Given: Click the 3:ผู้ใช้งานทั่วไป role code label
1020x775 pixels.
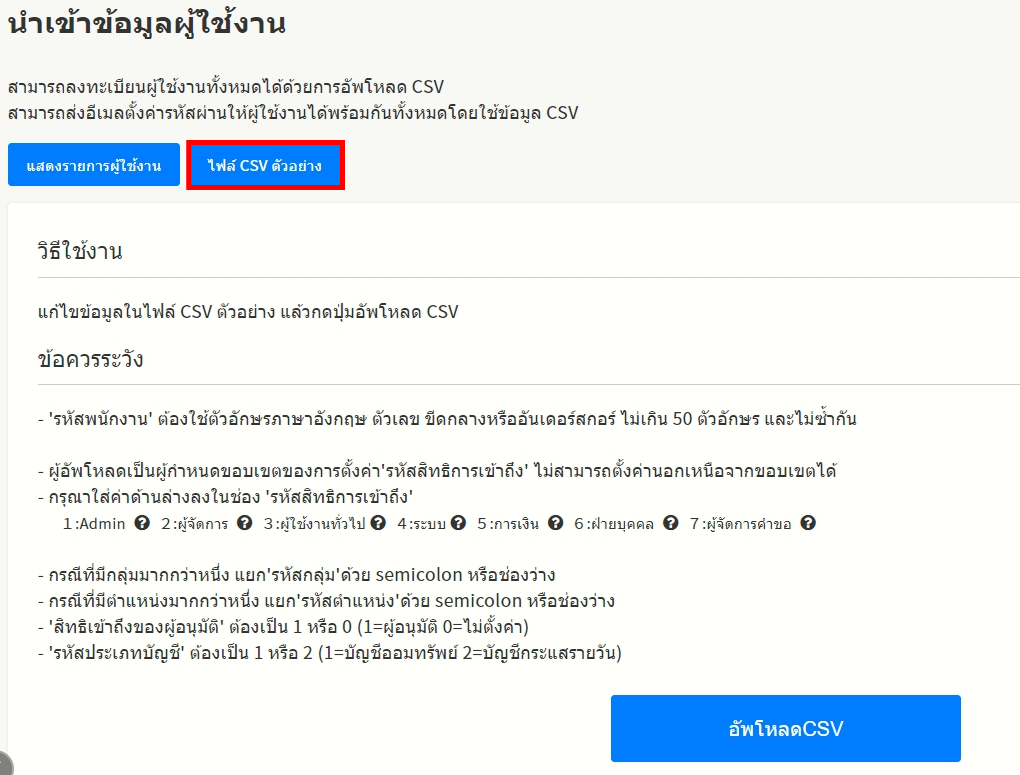Looking at the screenshot, I should point(315,523).
